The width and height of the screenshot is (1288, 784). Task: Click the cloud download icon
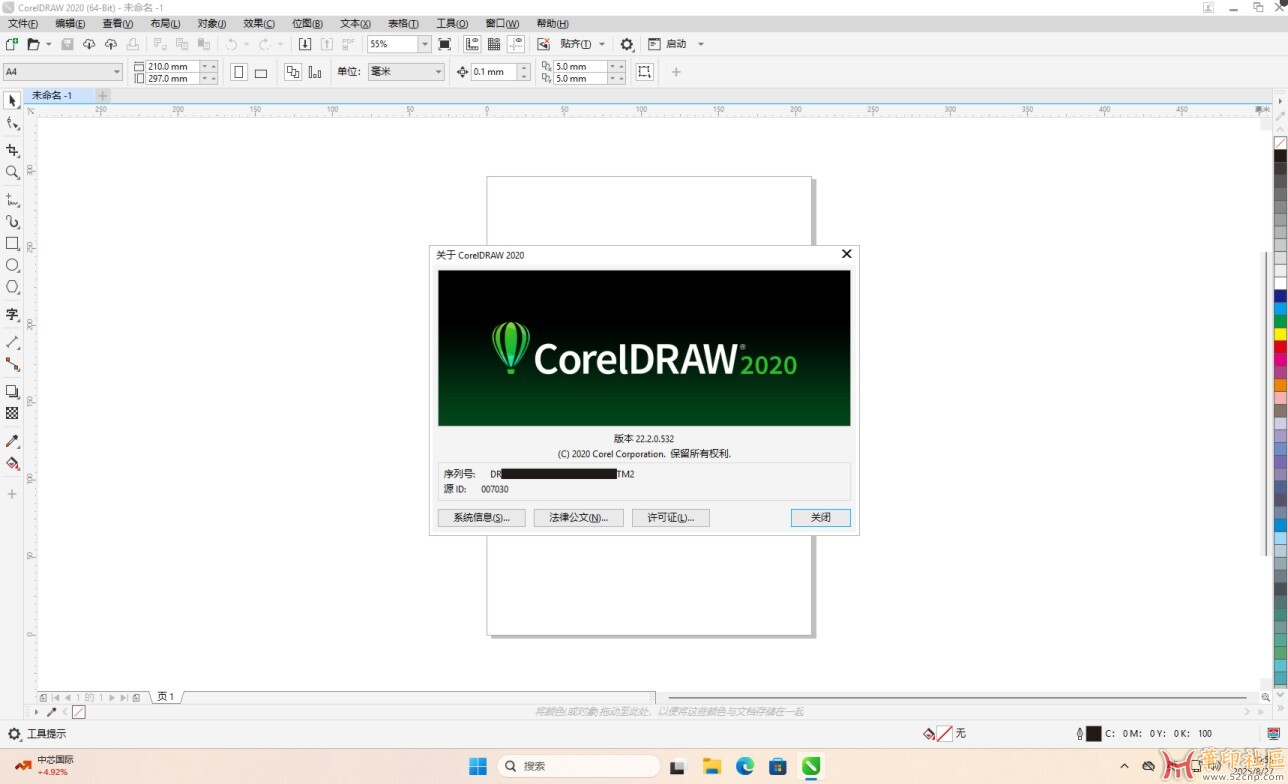(89, 44)
